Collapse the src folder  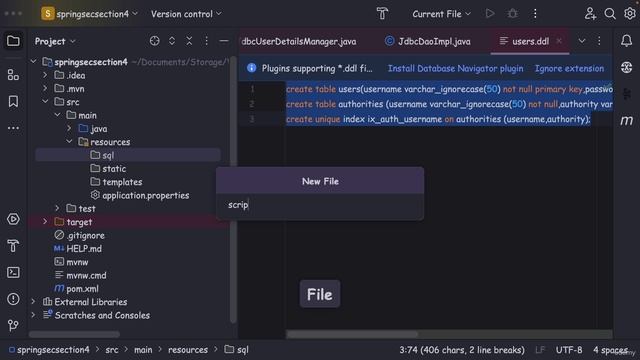[45, 102]
